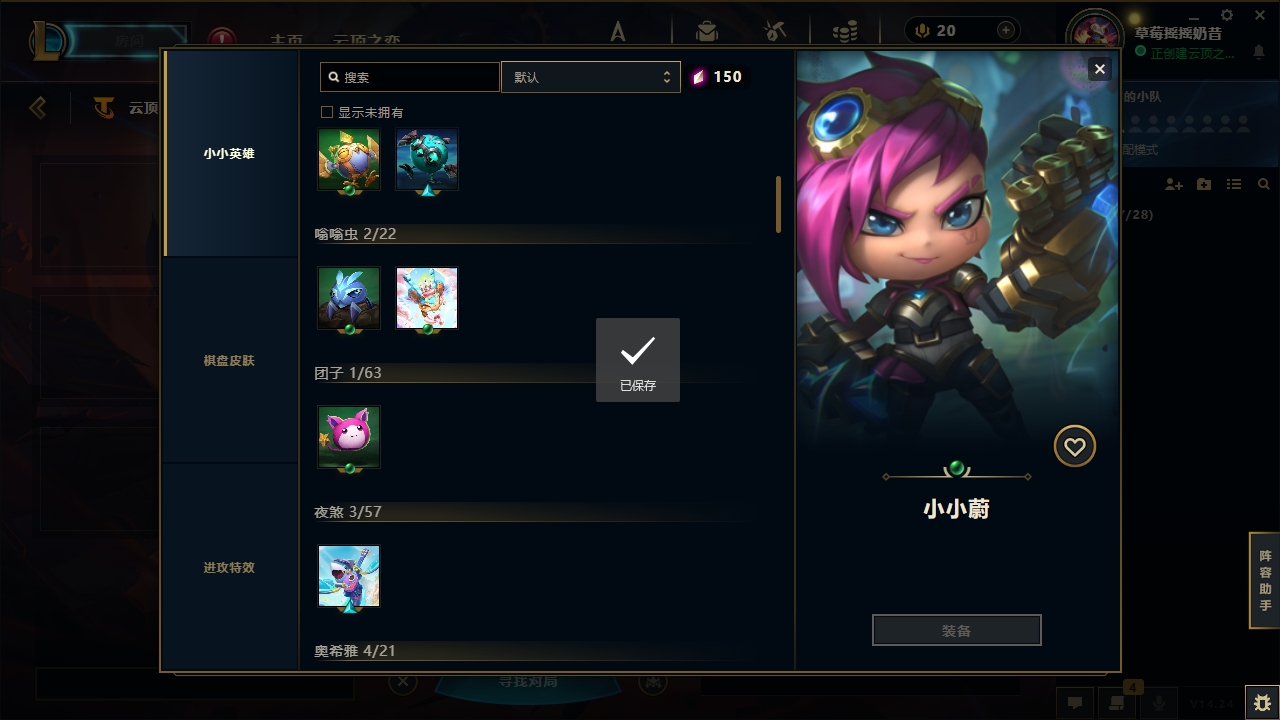This screenshot has height=720, width=1280.
Task: Open the 阵容助手 side panel button
Action: [x=1265, y=580]
